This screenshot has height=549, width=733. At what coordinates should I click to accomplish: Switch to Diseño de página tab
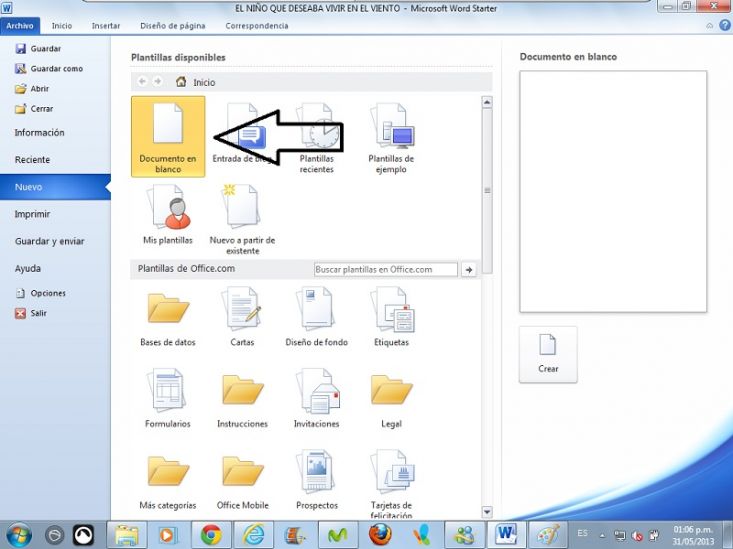[x=172, y=26]
